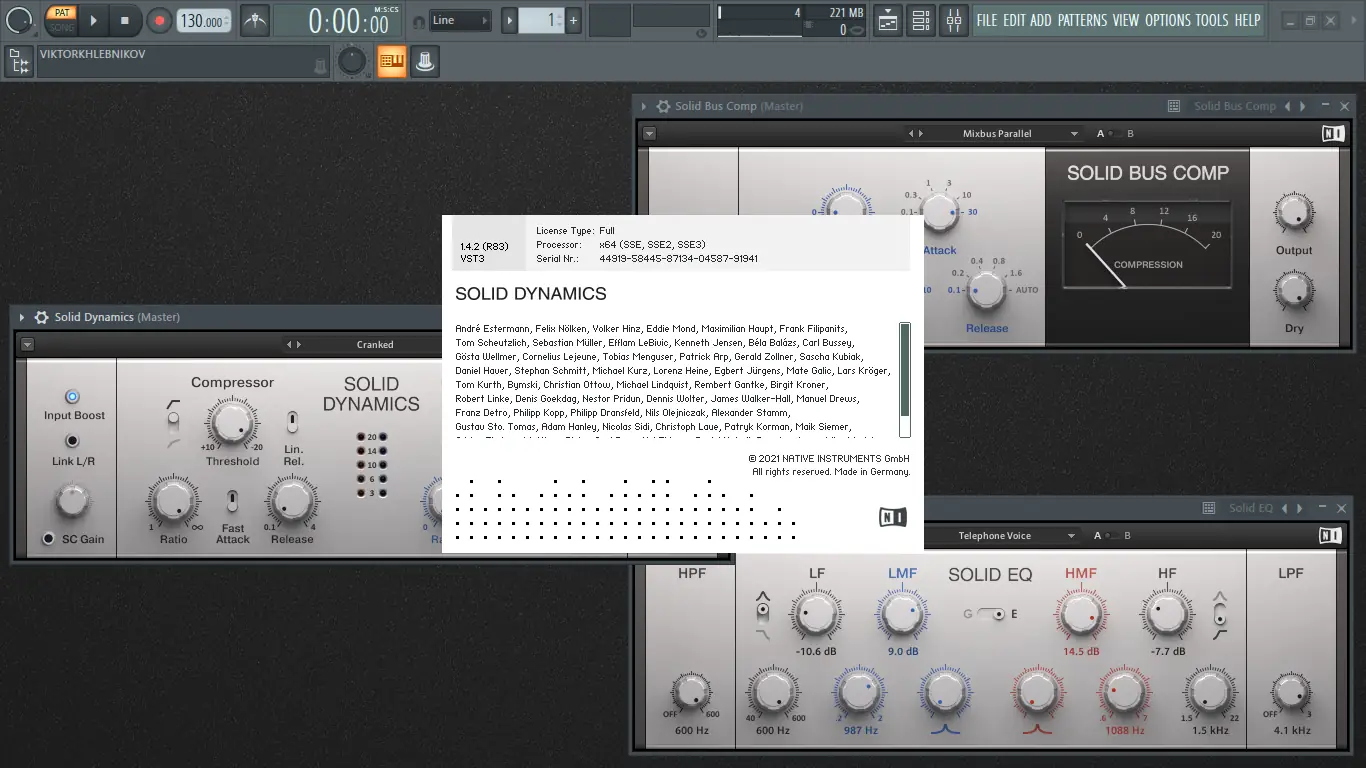Screen dimensions: 1366x768
Task: Click the preset arrows next to Cranked
Action: click(293, 344)
